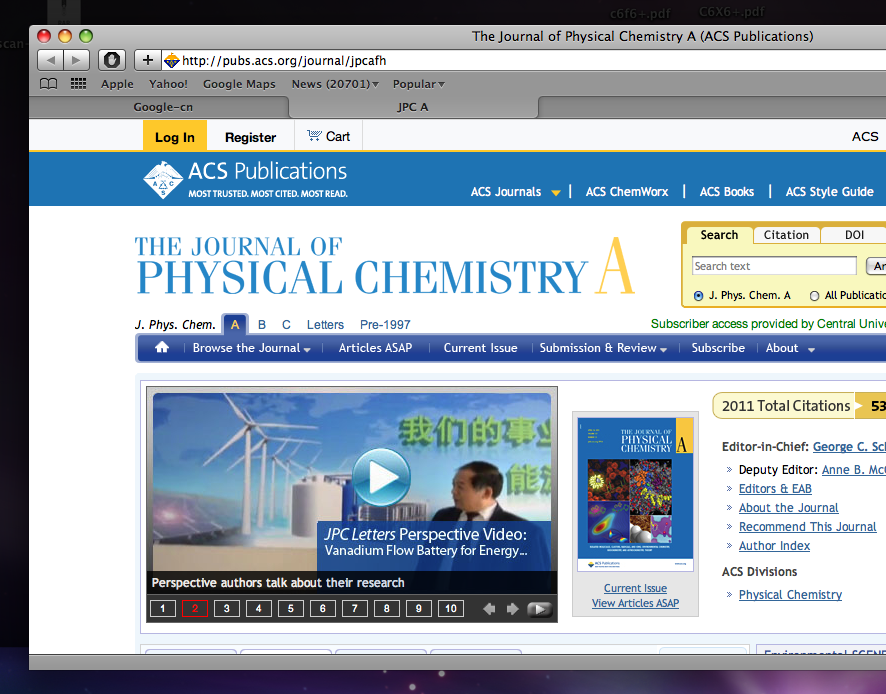This screenshot has width=886, height=694.
Task: Select J. Phys. Chem. A radio button
Action: point(699,296)
